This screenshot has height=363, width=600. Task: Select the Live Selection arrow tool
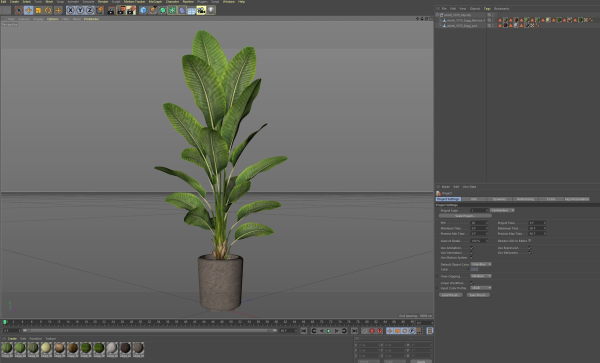point(18,10)
